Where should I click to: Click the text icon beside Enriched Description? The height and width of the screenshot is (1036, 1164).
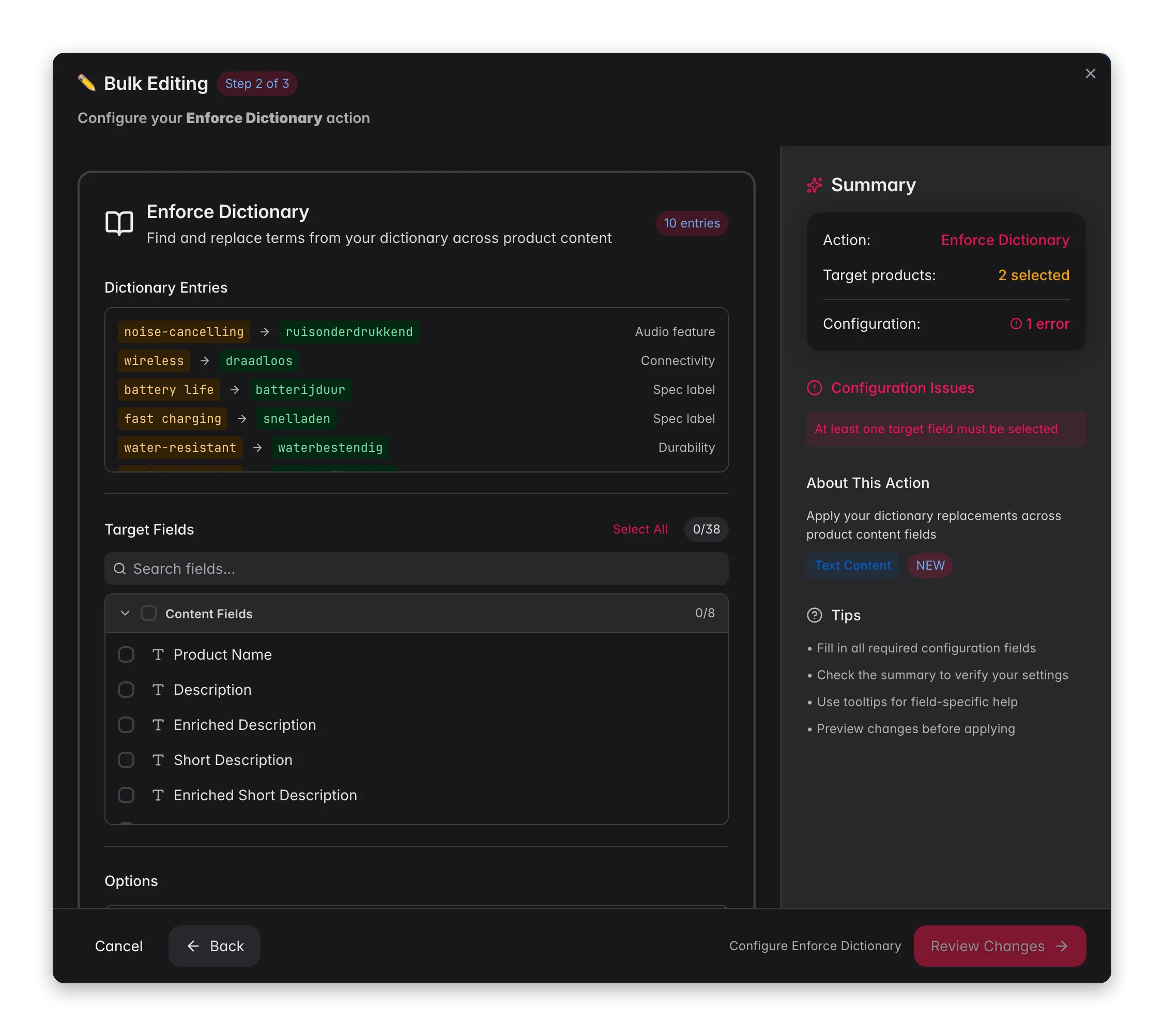pos(158,725)
